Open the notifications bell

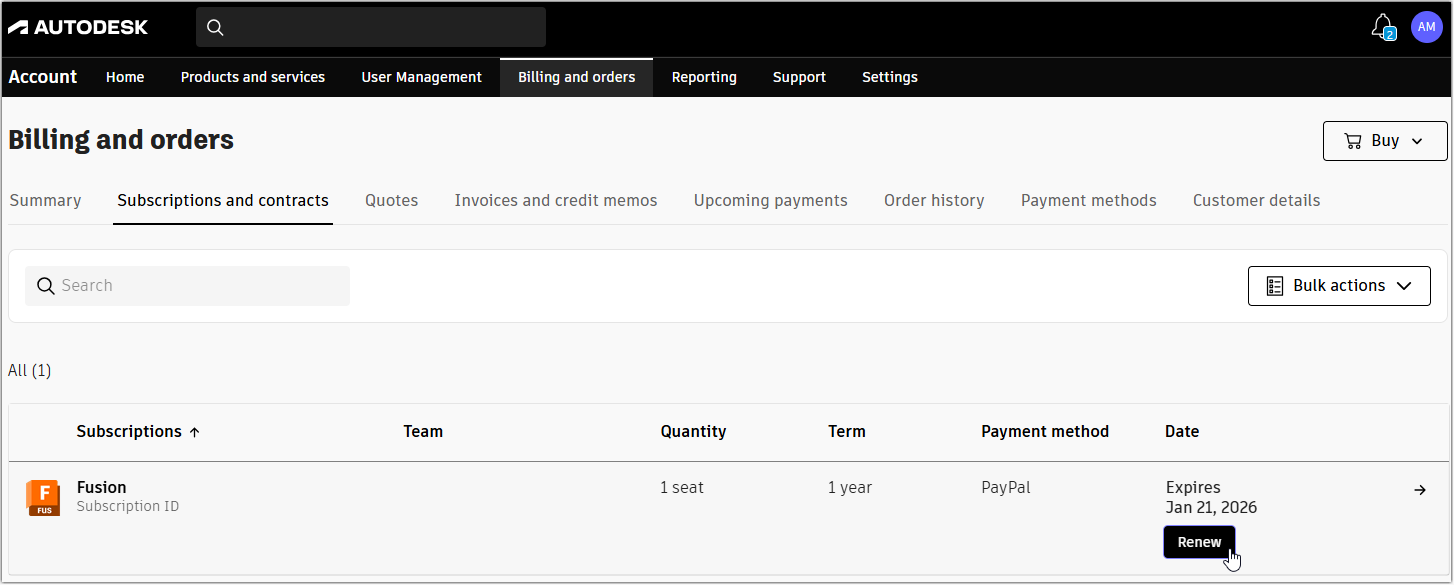tap(1383, 27)
